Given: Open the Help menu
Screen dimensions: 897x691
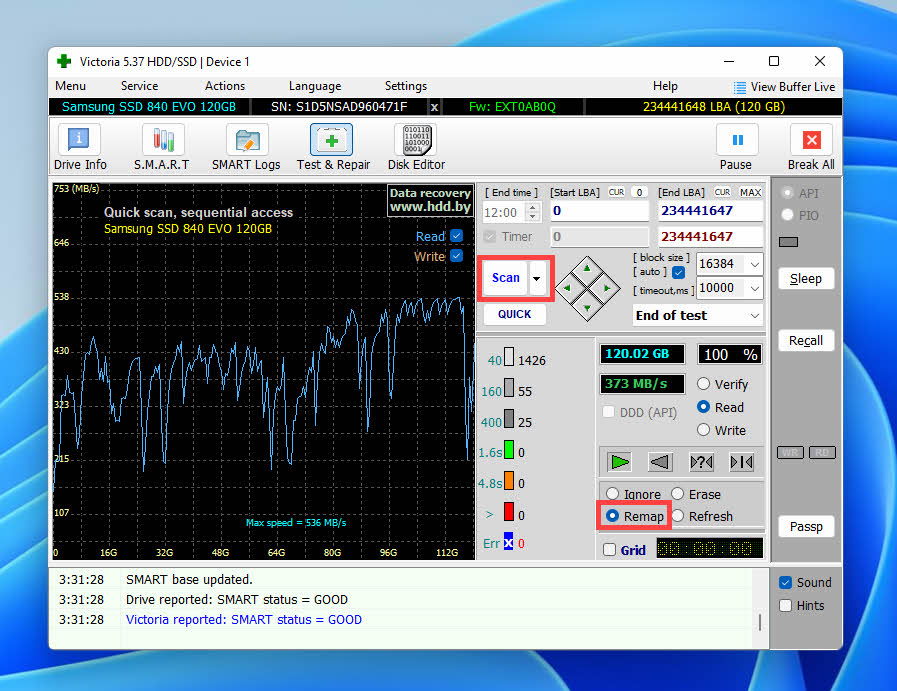Looking at the screenshot, I should pyautogui.click(x=665, y=86).
